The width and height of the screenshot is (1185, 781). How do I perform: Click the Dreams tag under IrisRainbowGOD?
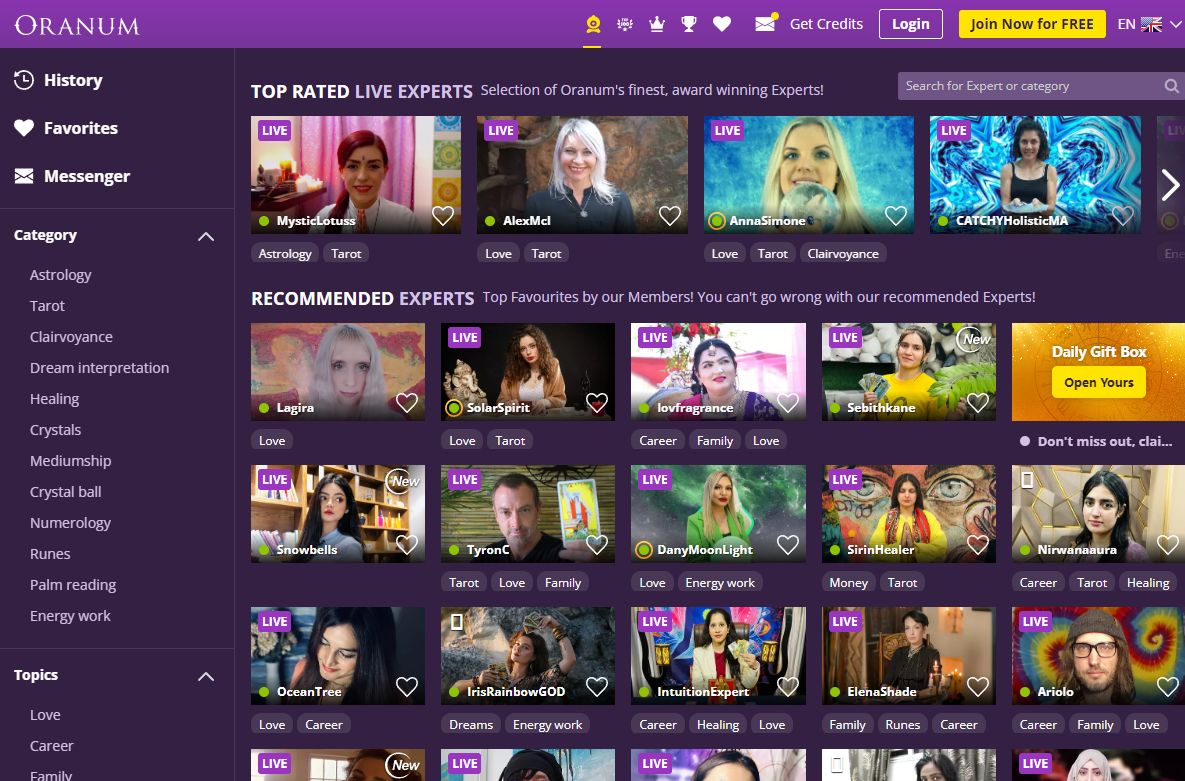(x=471, y=725)
